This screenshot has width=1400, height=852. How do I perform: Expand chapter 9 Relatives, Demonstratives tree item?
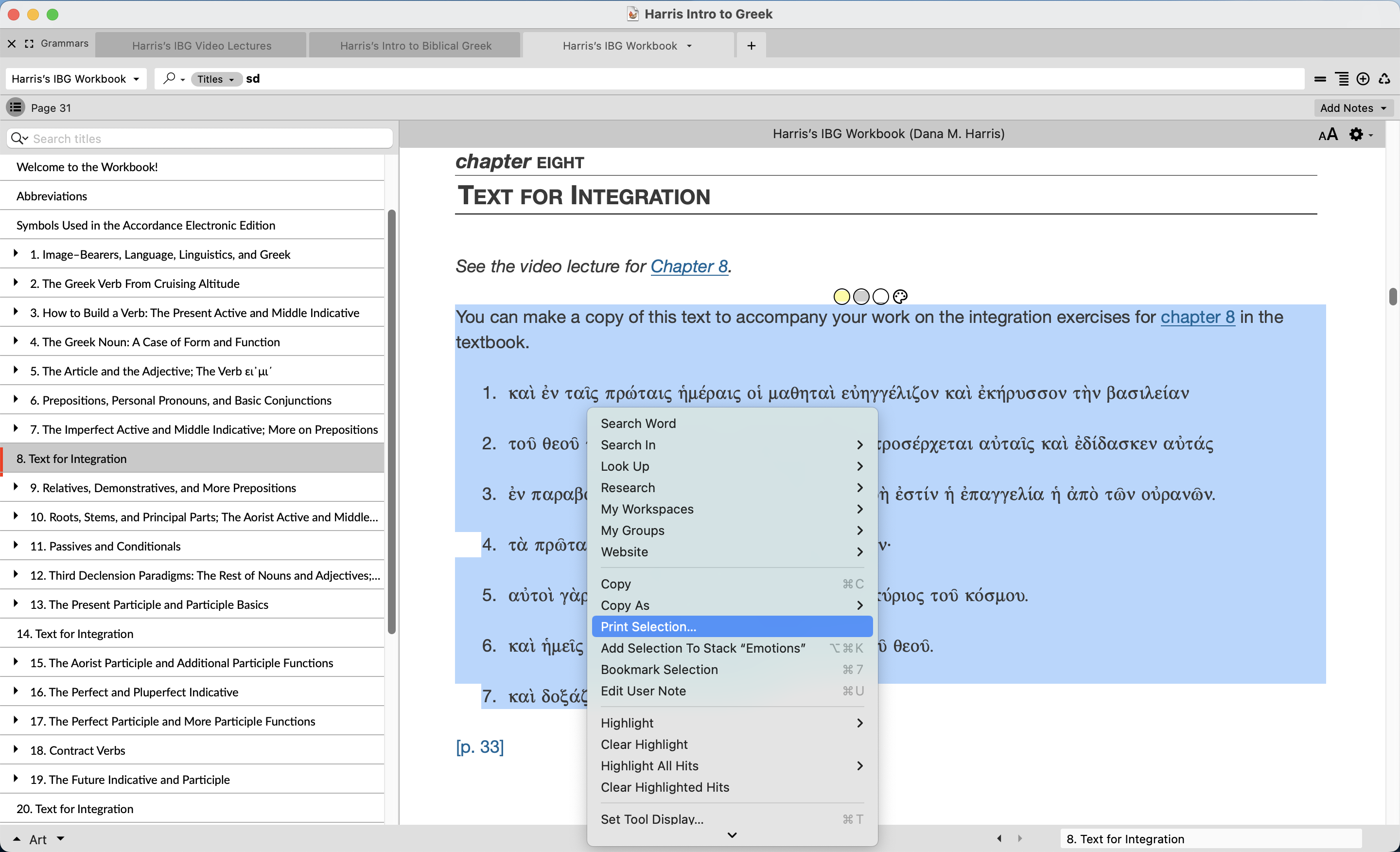coord(16,487)
